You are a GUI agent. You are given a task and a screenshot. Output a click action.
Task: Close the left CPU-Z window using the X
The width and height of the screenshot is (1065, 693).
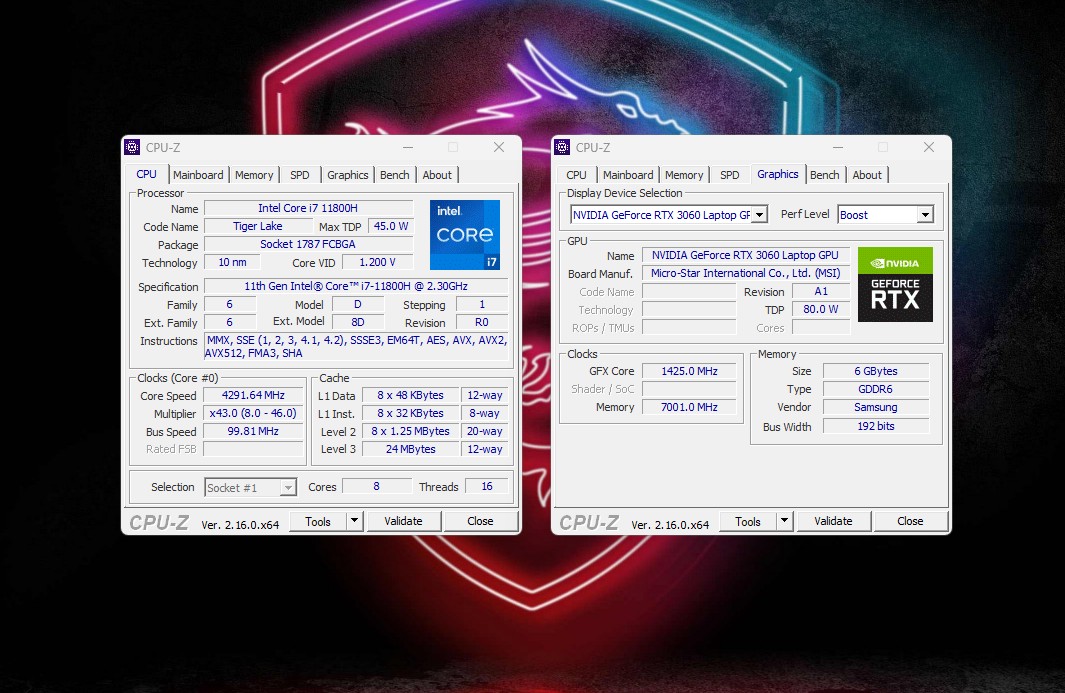[498, 147]
